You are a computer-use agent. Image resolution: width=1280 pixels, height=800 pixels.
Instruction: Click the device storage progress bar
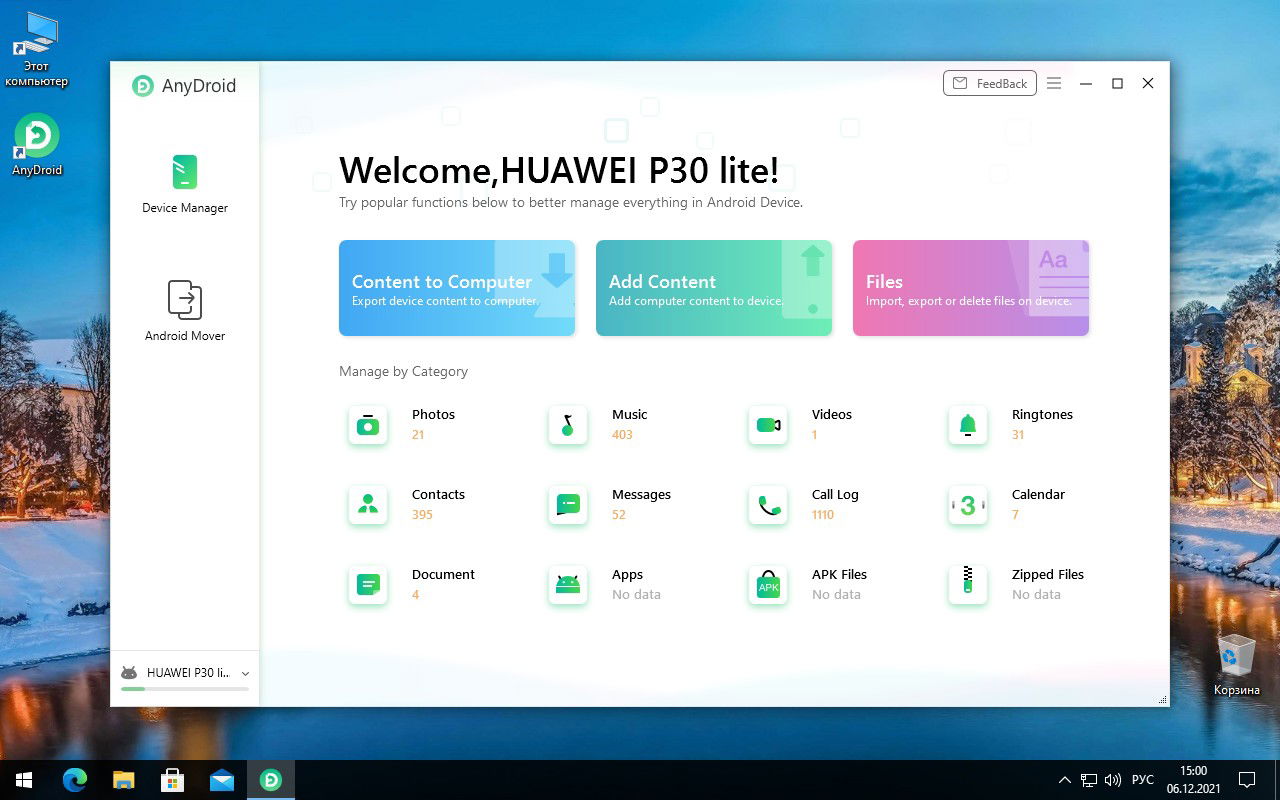click(x=185, y=689)
